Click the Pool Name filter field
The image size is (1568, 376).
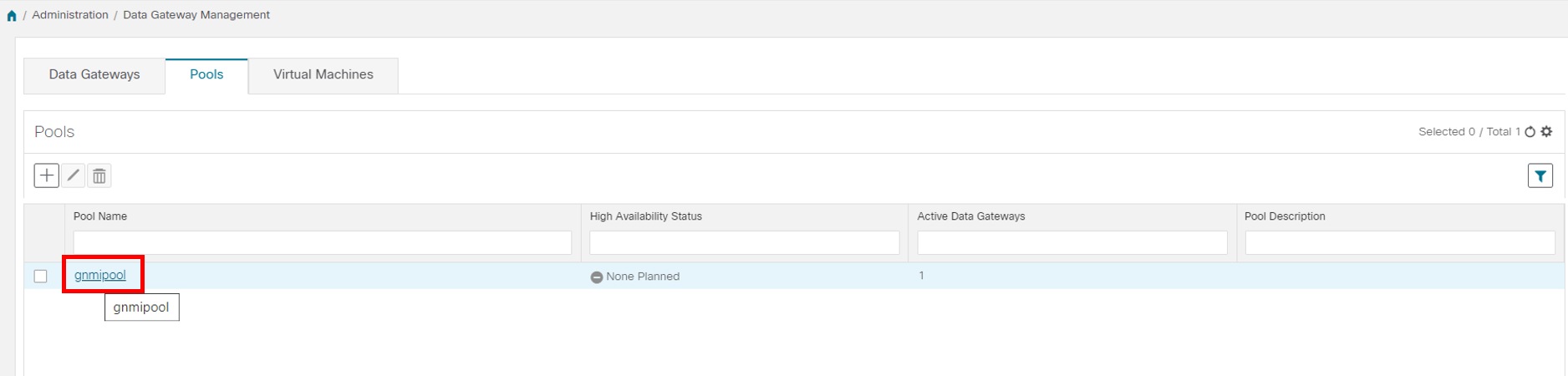(x=323, y=243)
